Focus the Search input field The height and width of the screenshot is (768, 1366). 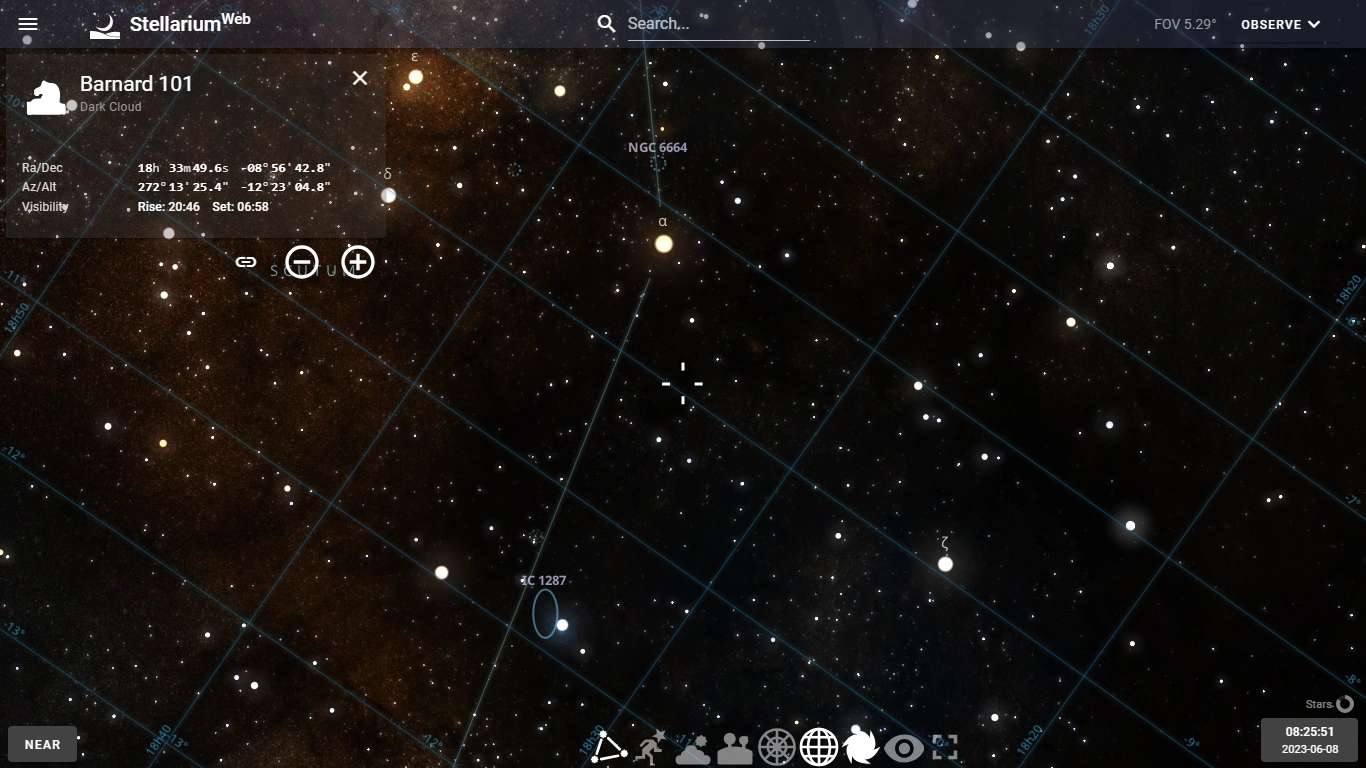click(718, 24)
